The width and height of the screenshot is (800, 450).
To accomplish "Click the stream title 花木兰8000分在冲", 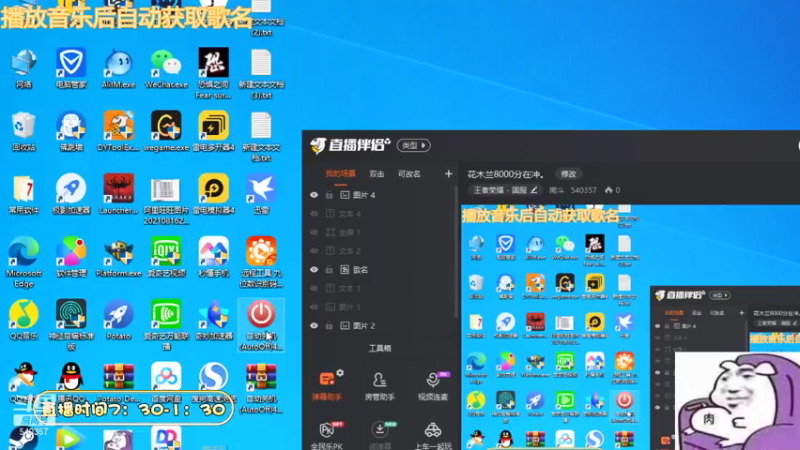I will pyautogui.click(x=505, y=174).
